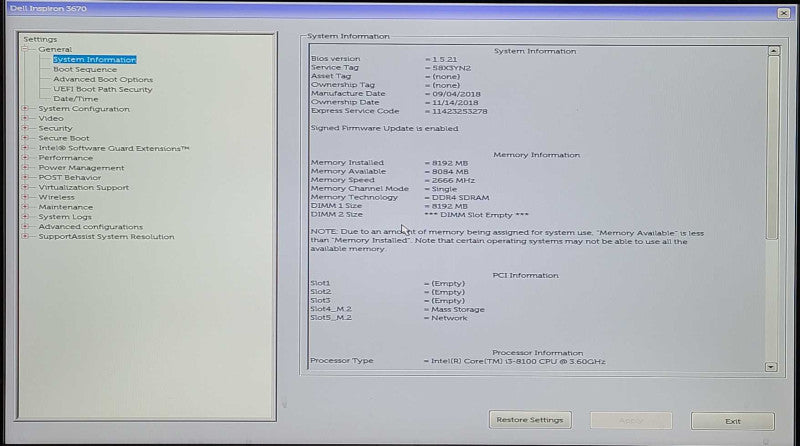Click the Memory Speed 2666 MHz value
Viewport: 800px width, 446px height.
coord(453,180)
